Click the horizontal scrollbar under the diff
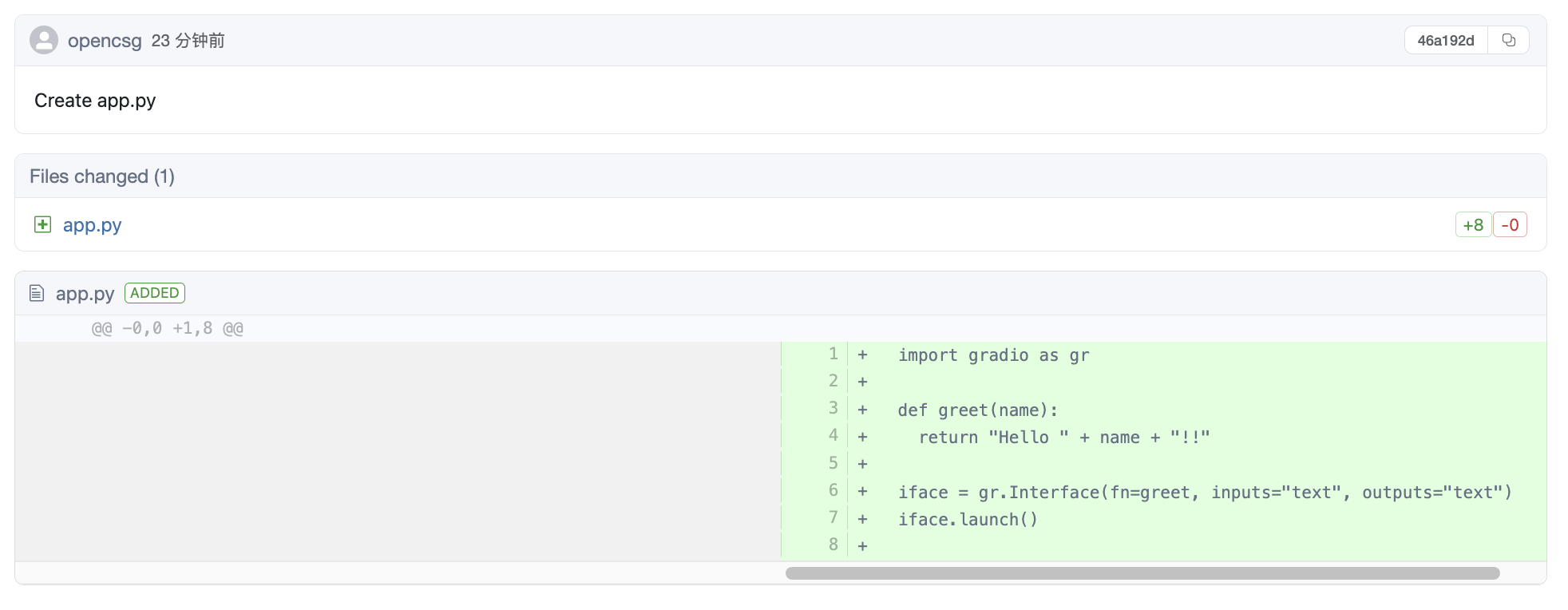Screen dimensions: 1568x610 pos(1142,573)
